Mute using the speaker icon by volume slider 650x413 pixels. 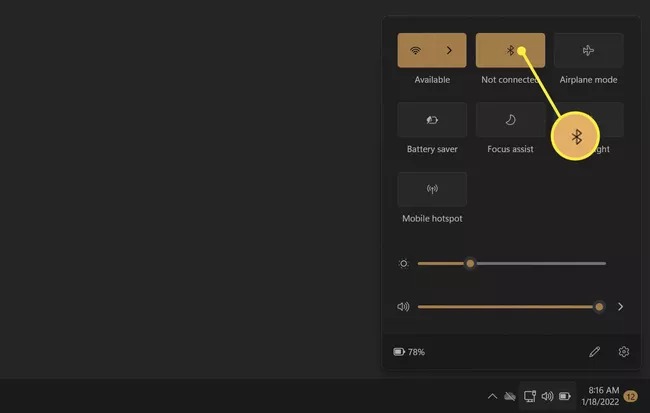point(403,307)
